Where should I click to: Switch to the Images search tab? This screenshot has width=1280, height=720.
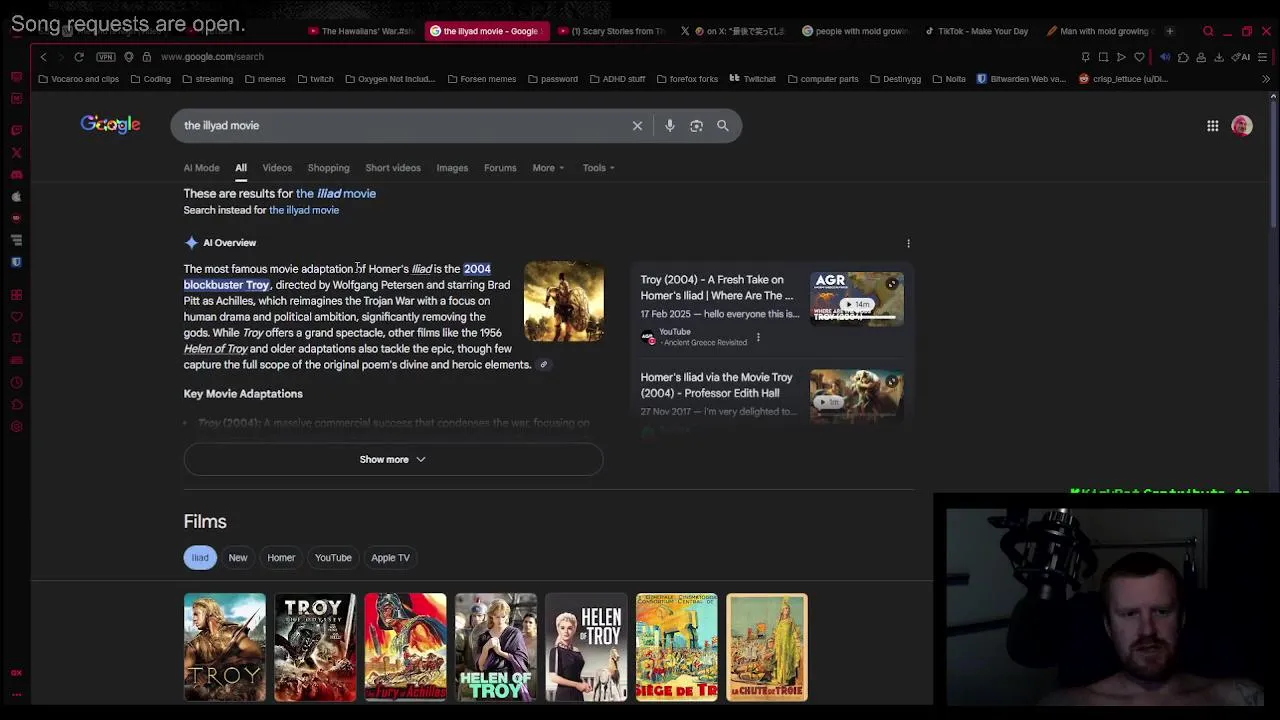[452, 168]
